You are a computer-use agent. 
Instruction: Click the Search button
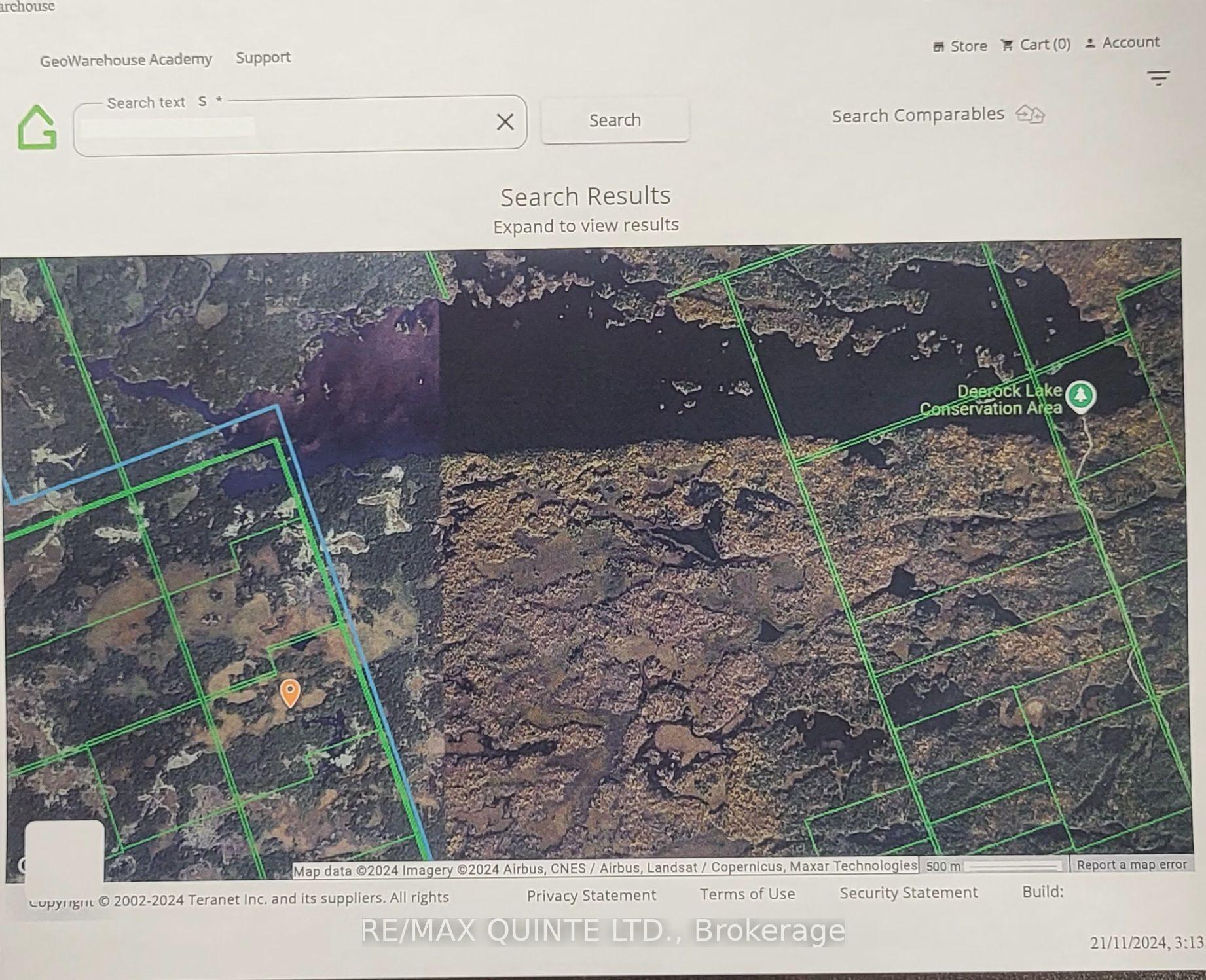click(x=615, y=120)
